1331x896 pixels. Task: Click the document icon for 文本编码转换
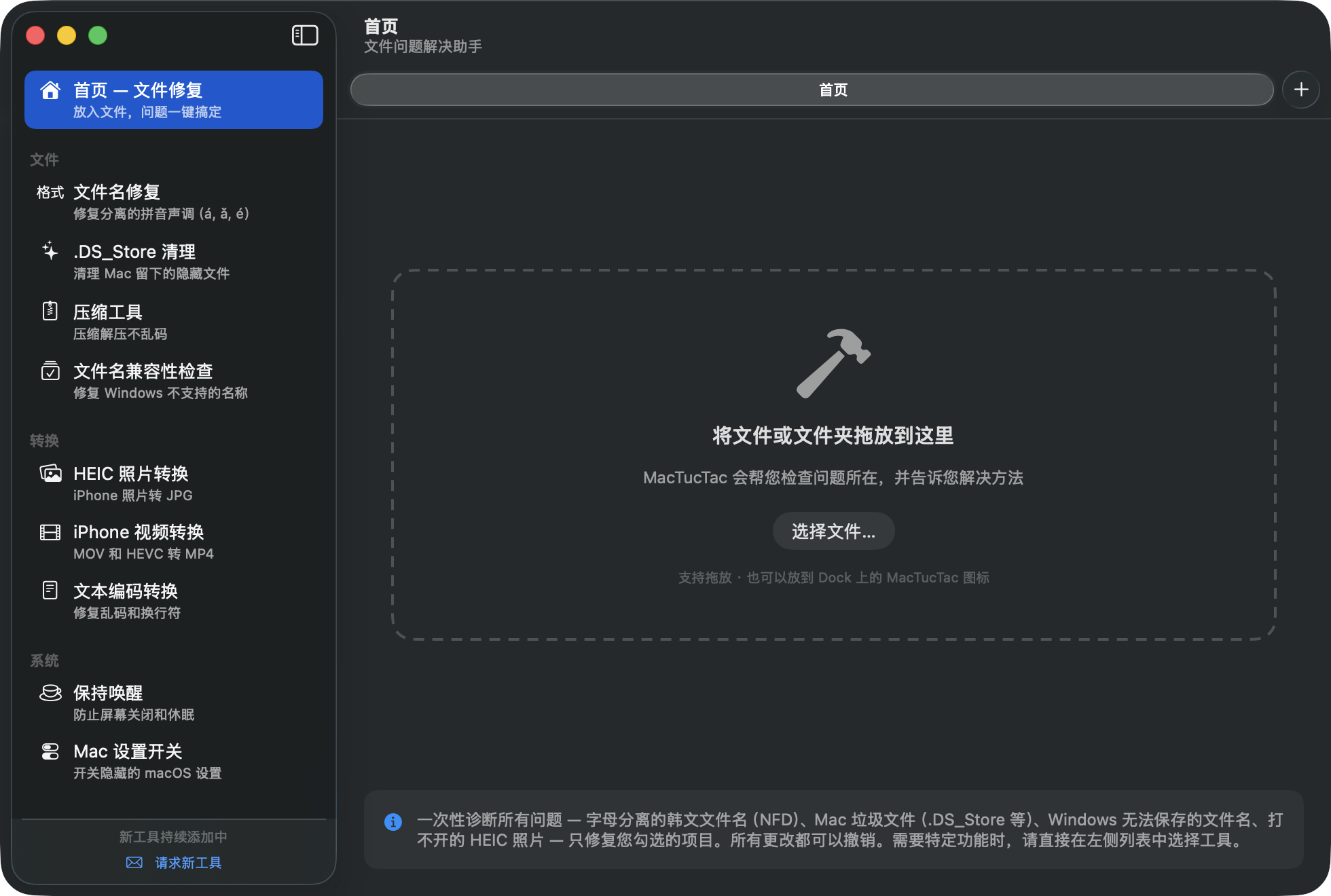(50, 591)
